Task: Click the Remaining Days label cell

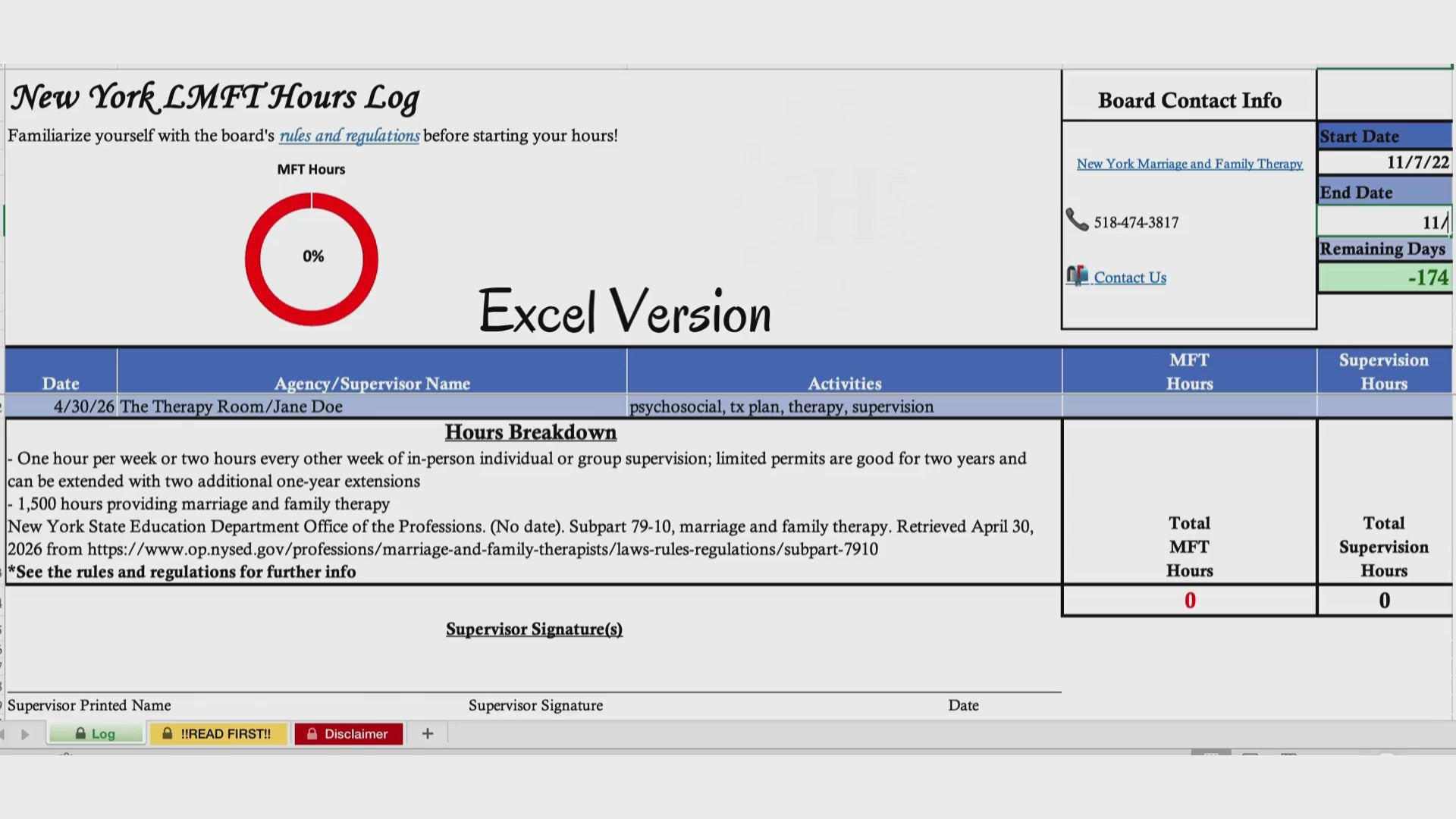Action: (1385, 249)
